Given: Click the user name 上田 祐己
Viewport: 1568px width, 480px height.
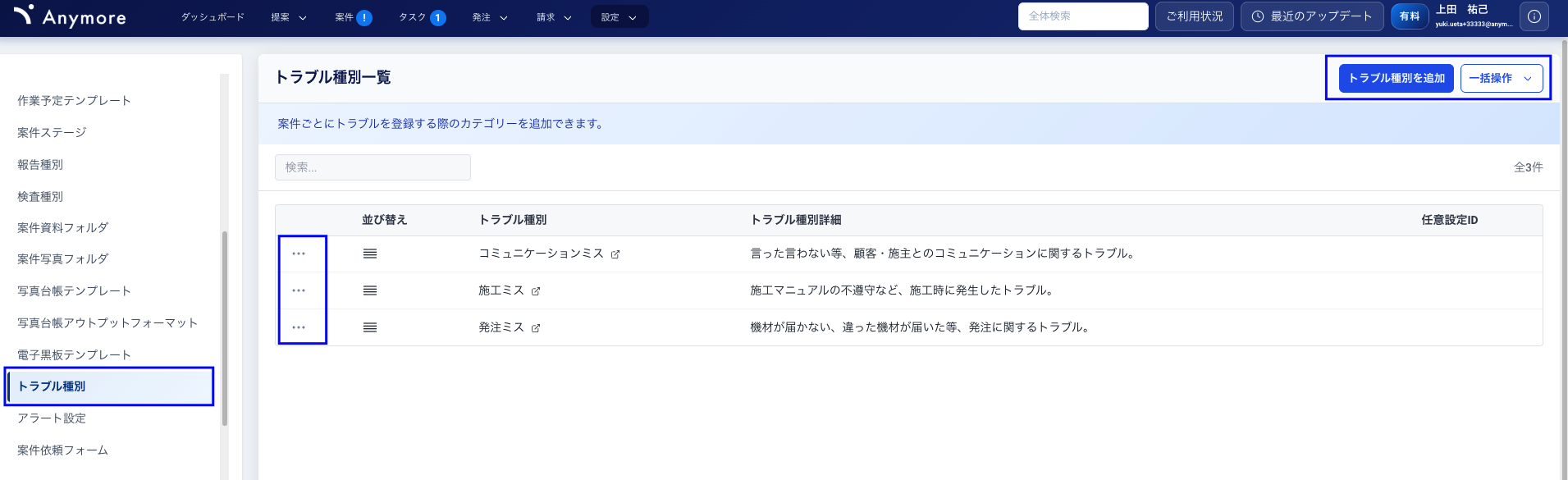Looking at the screenshot, I should pos(1461,10).
